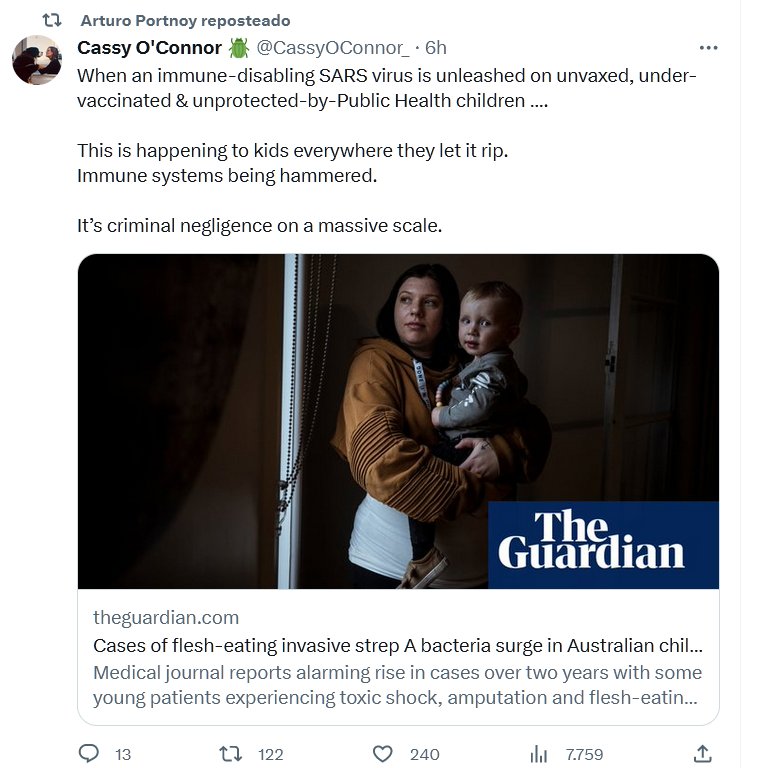Click the 122 reposts count
This screenshot has height=768, width=758.
click(270, 754)
